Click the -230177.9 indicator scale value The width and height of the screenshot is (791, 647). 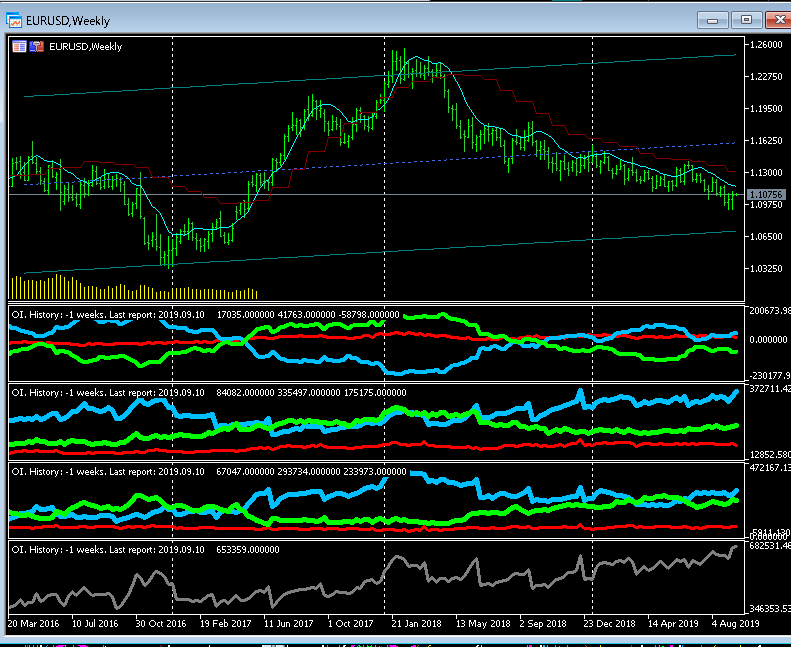pyautogui.click(x=770, y=375)
